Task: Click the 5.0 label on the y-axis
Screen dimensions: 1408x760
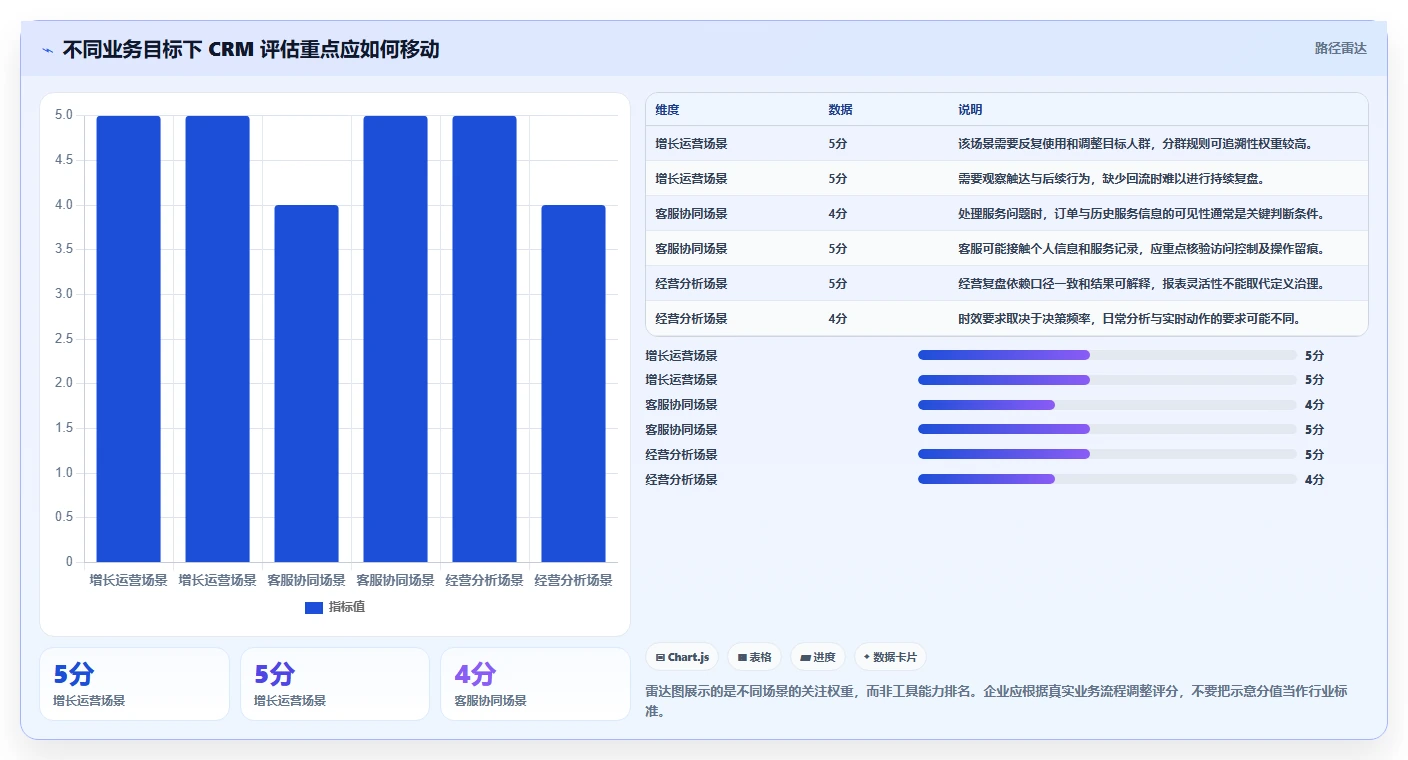Action: [64, 115]
